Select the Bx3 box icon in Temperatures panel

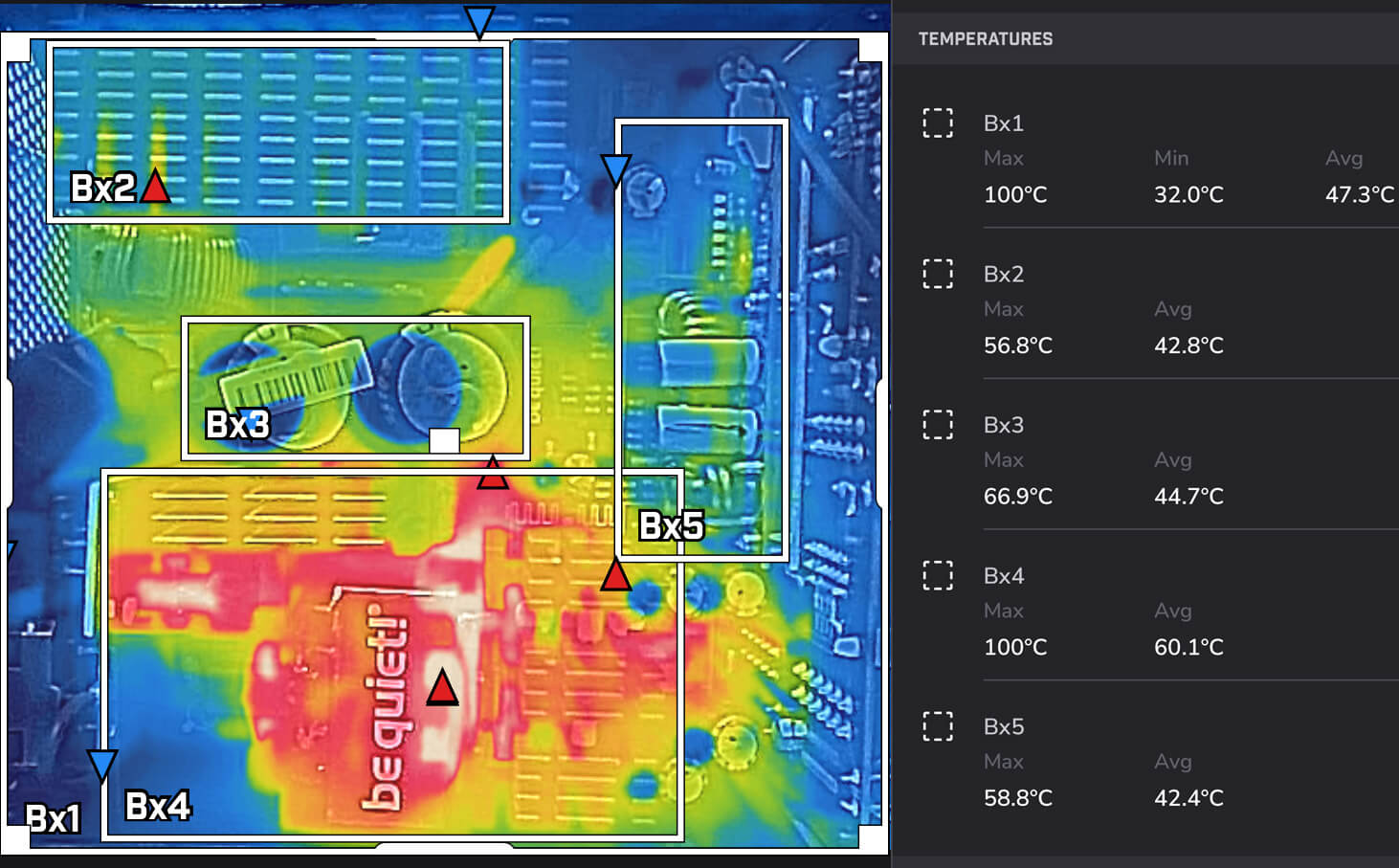pyautogui.click(x=938, y=424)
